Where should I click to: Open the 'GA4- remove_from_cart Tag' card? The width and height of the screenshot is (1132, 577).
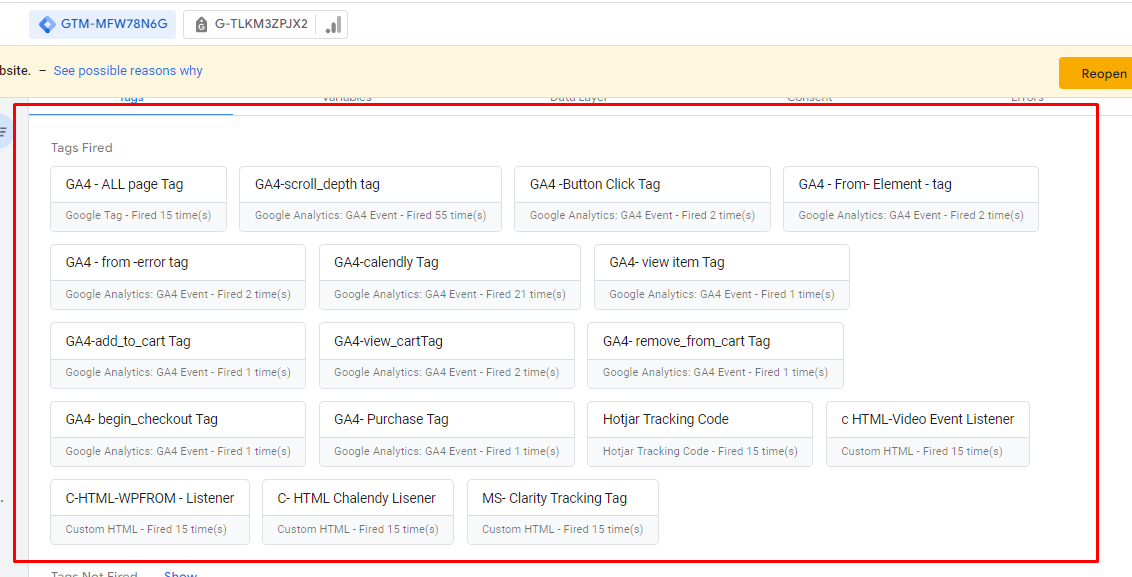pos(715,355)
